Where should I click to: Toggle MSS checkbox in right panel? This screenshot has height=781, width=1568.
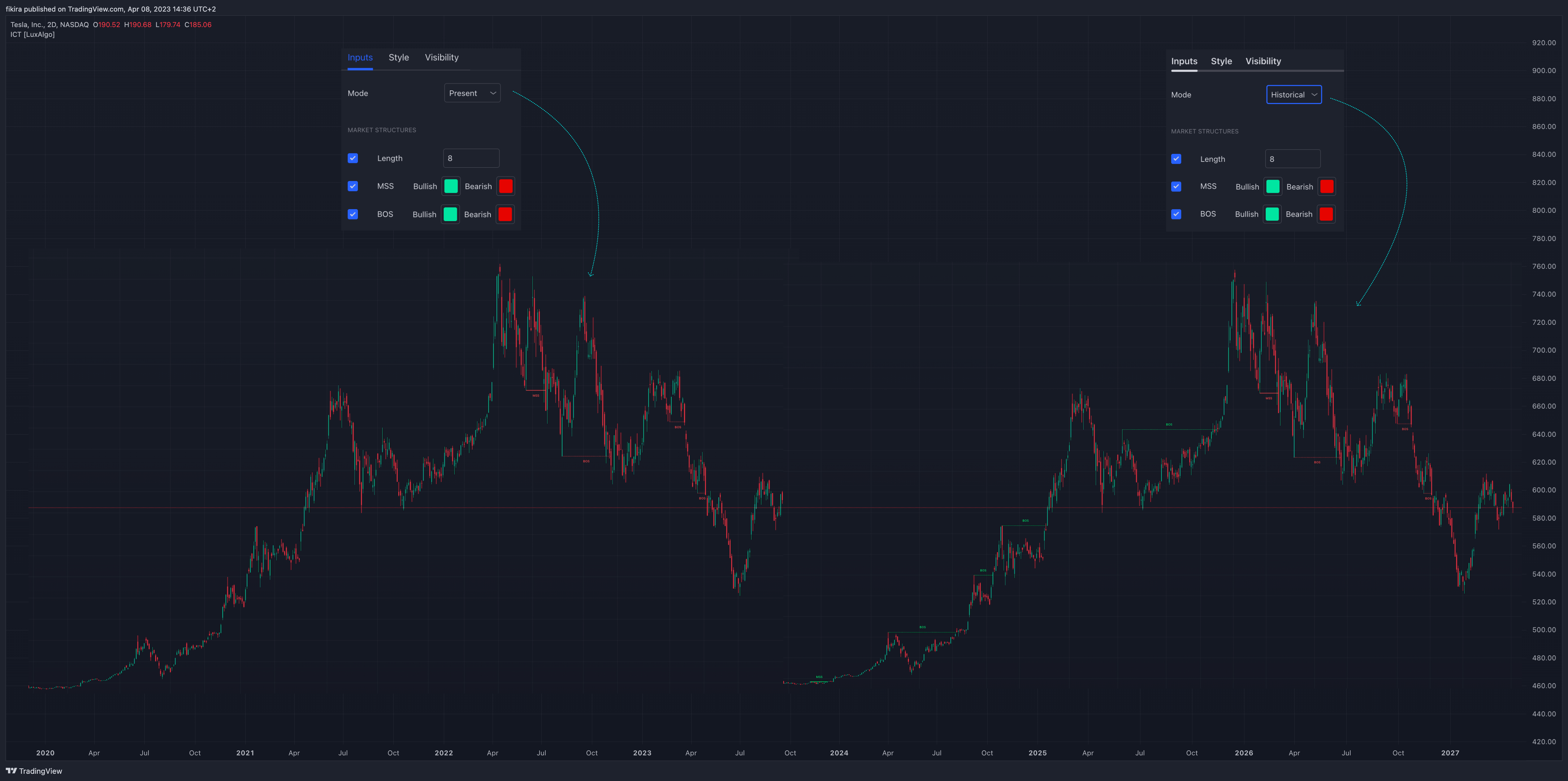click(1176, 187)
